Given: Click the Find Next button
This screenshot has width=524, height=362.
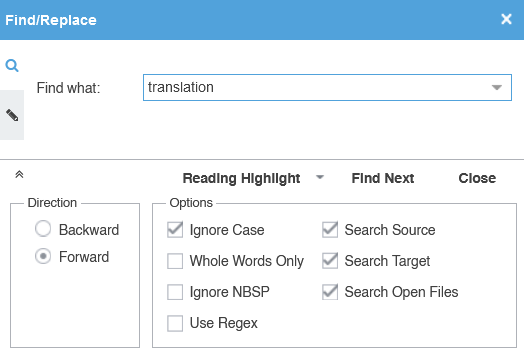Looking at the screenshot, I should coord(383,178).
